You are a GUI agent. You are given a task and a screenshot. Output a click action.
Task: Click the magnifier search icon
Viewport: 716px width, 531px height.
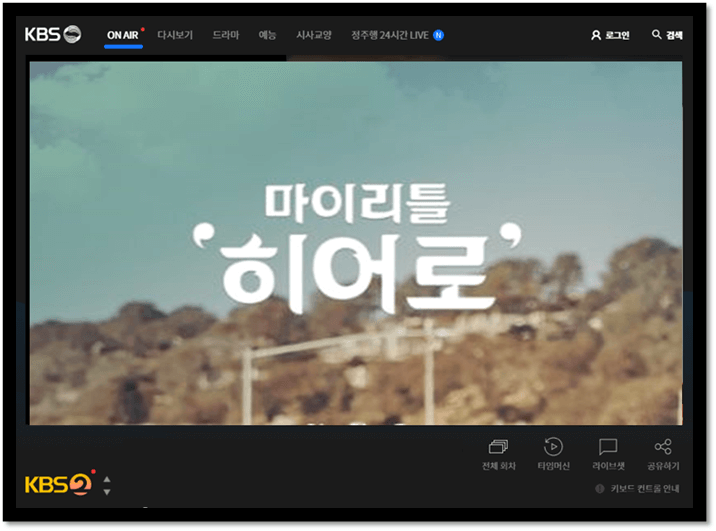[x=657, y=35]
